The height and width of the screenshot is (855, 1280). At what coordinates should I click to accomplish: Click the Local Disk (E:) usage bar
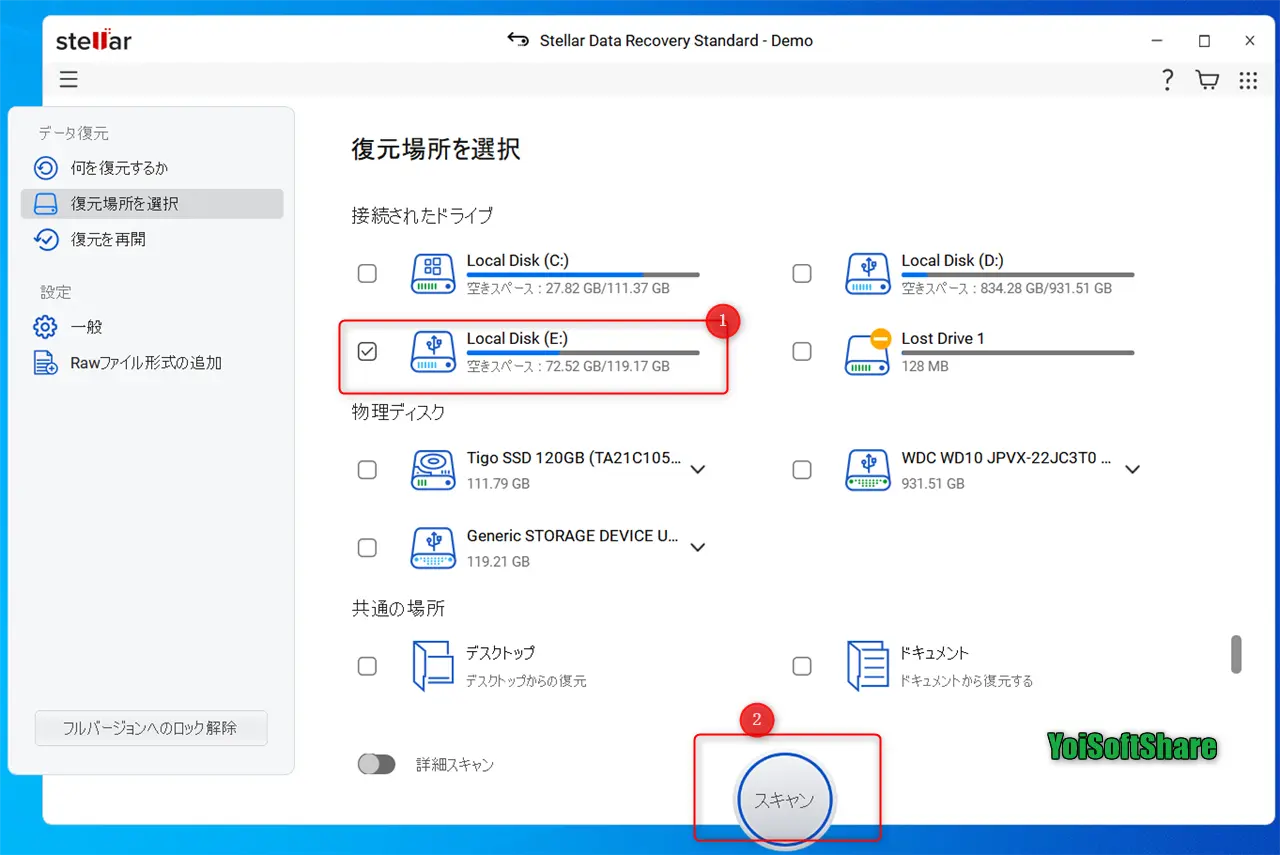click(583, 352)
